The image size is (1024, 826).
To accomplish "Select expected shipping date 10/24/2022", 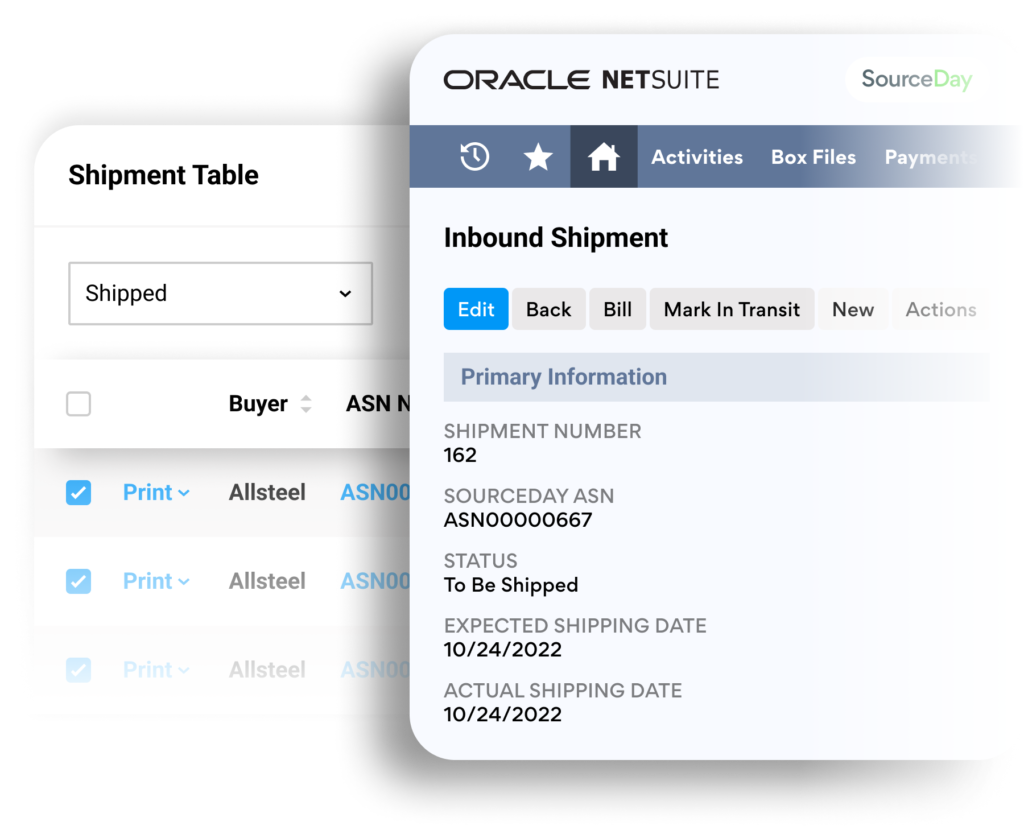I will tap(503, 650).
